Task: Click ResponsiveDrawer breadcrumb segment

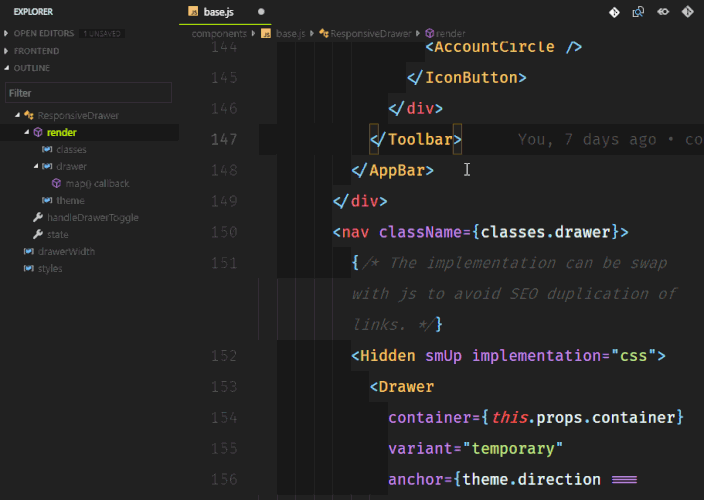Action: point(371,34)
